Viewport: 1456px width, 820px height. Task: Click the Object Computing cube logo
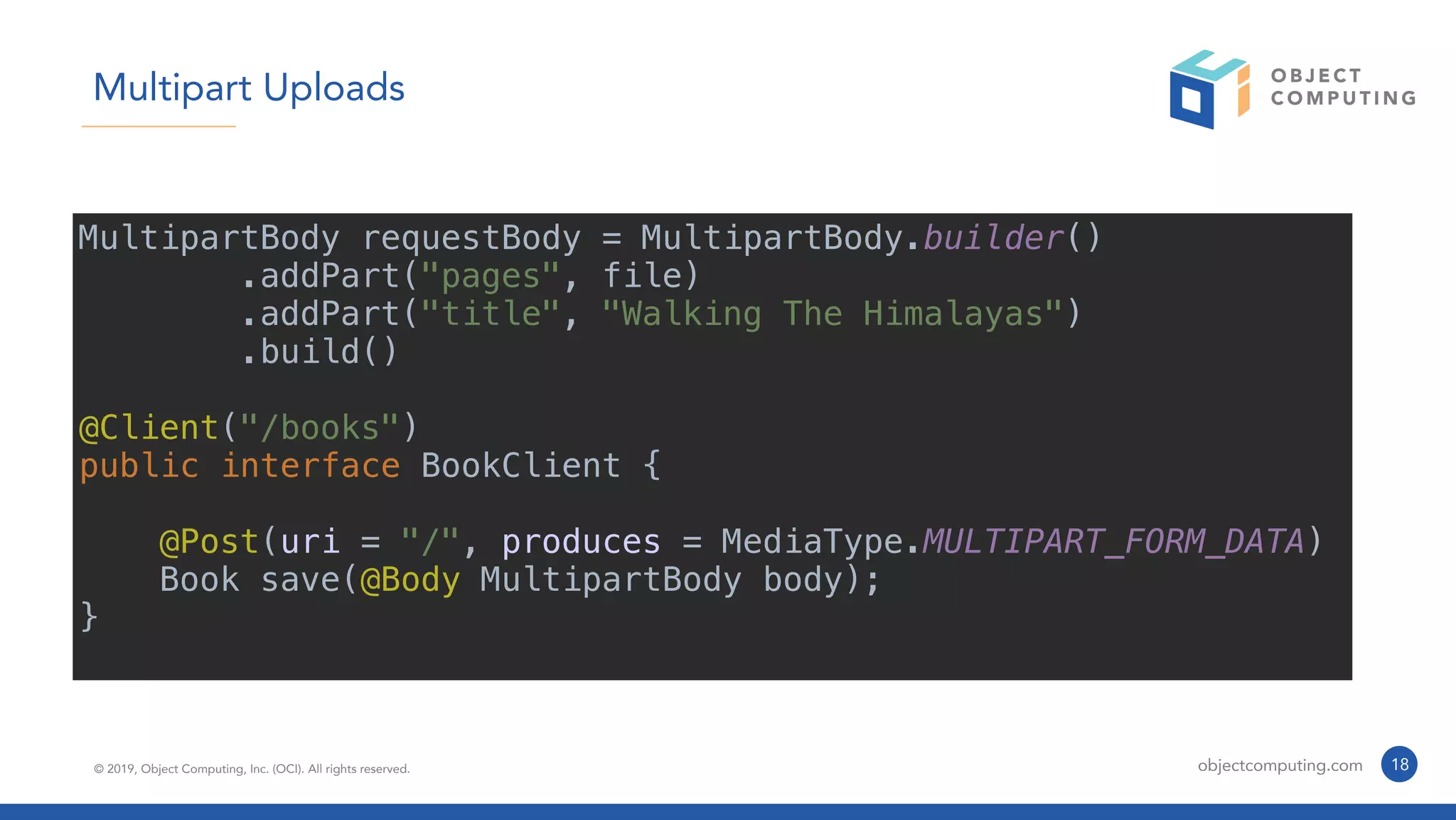coord(1209,90)
